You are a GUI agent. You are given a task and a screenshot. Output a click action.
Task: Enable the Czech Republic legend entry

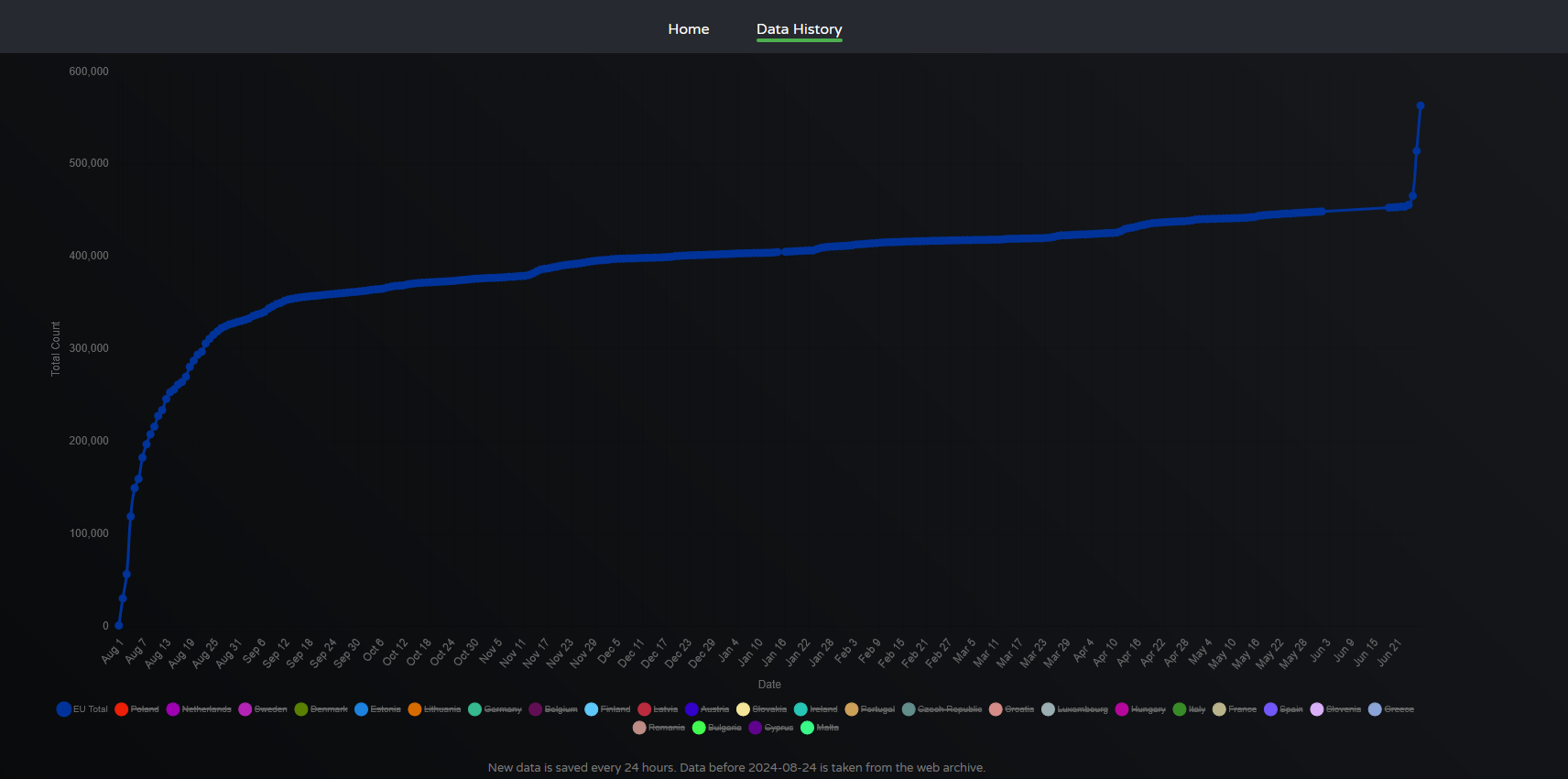point(942,709)
